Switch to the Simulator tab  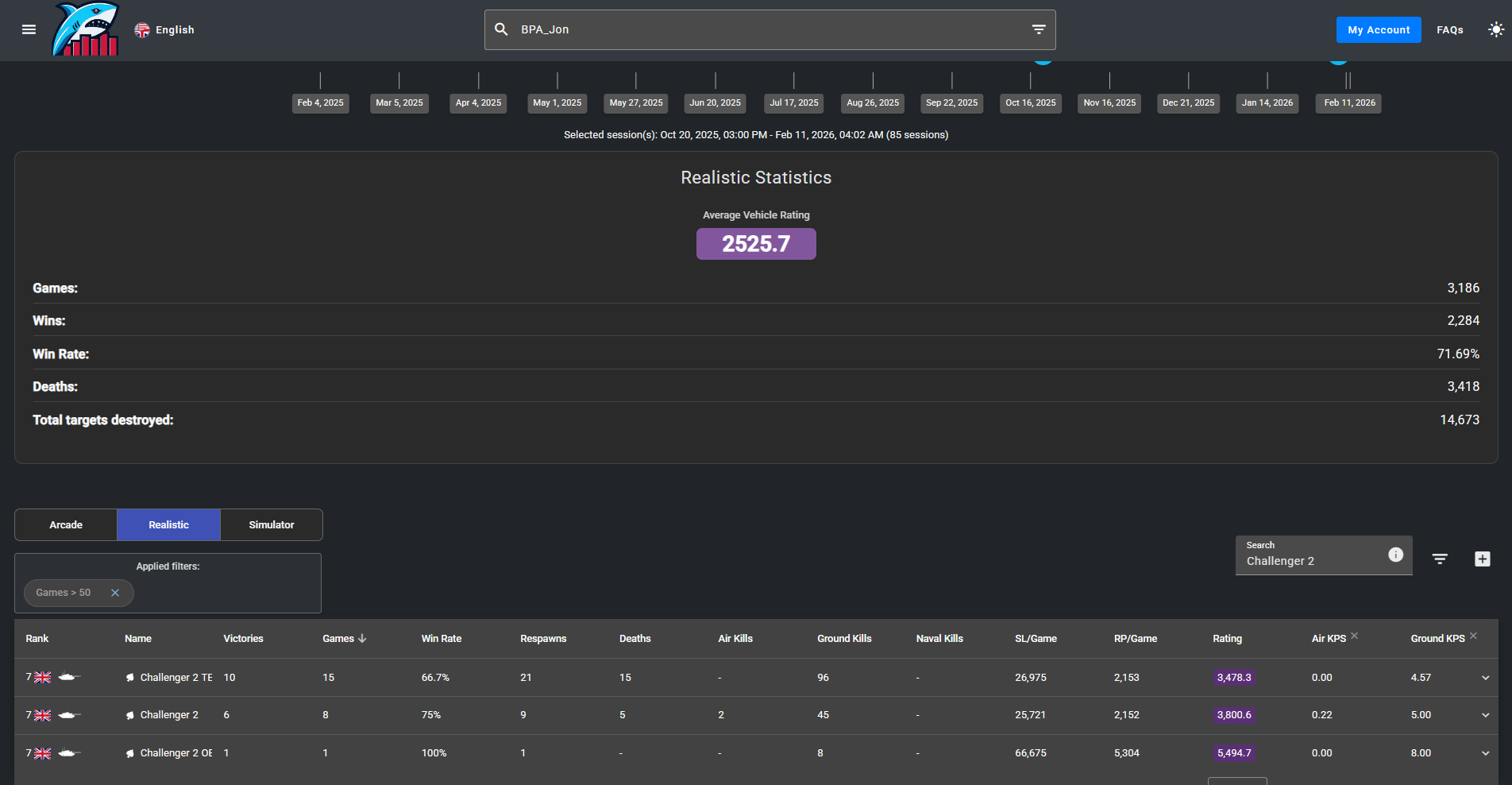click(271, 525)
